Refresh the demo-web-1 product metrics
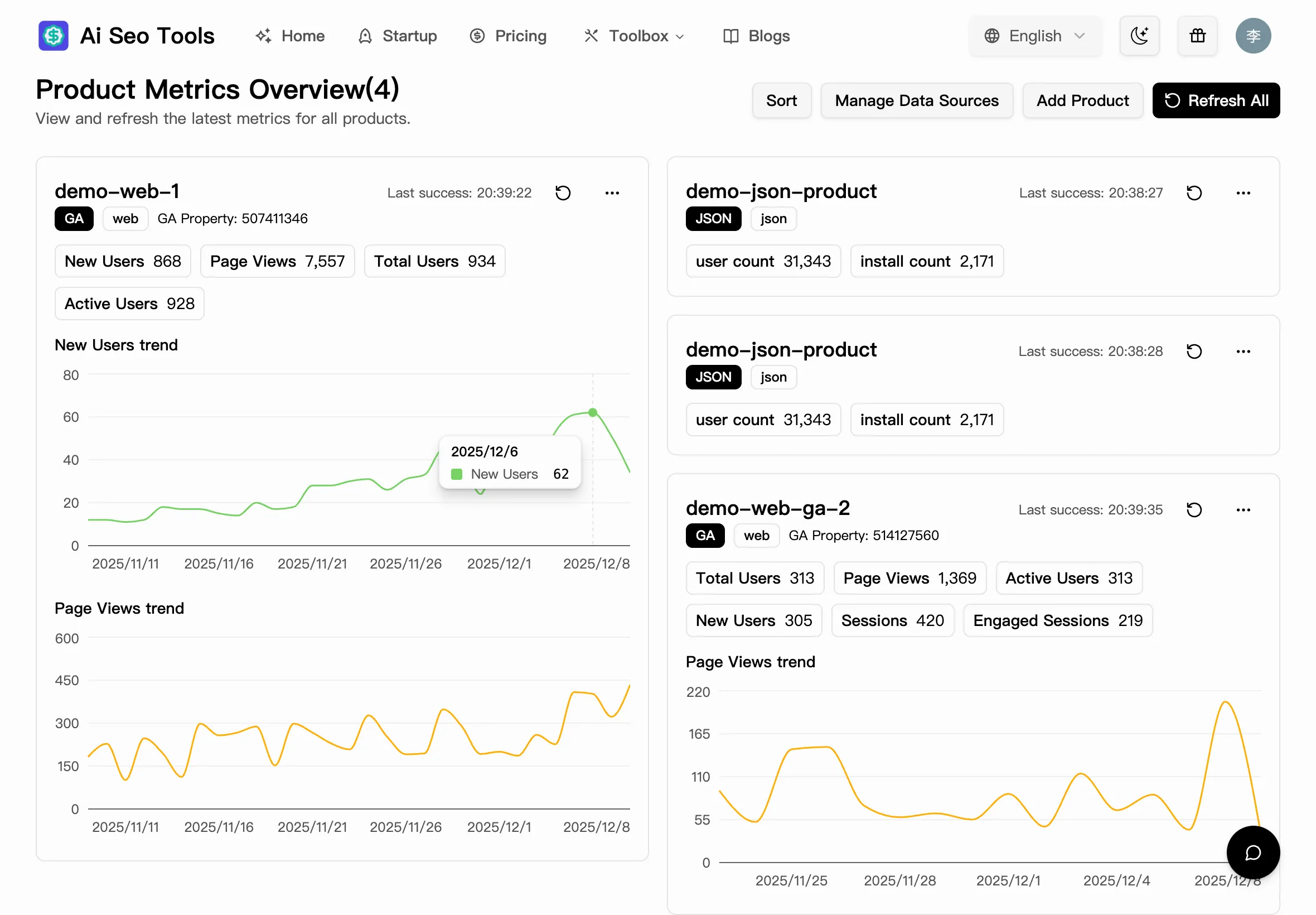This screenshot has height=915, width=1316. (563, 192)
